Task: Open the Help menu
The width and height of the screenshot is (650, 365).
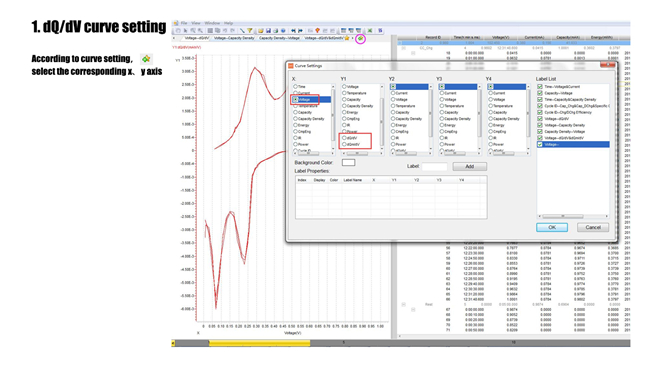Action: coord(228,23)
